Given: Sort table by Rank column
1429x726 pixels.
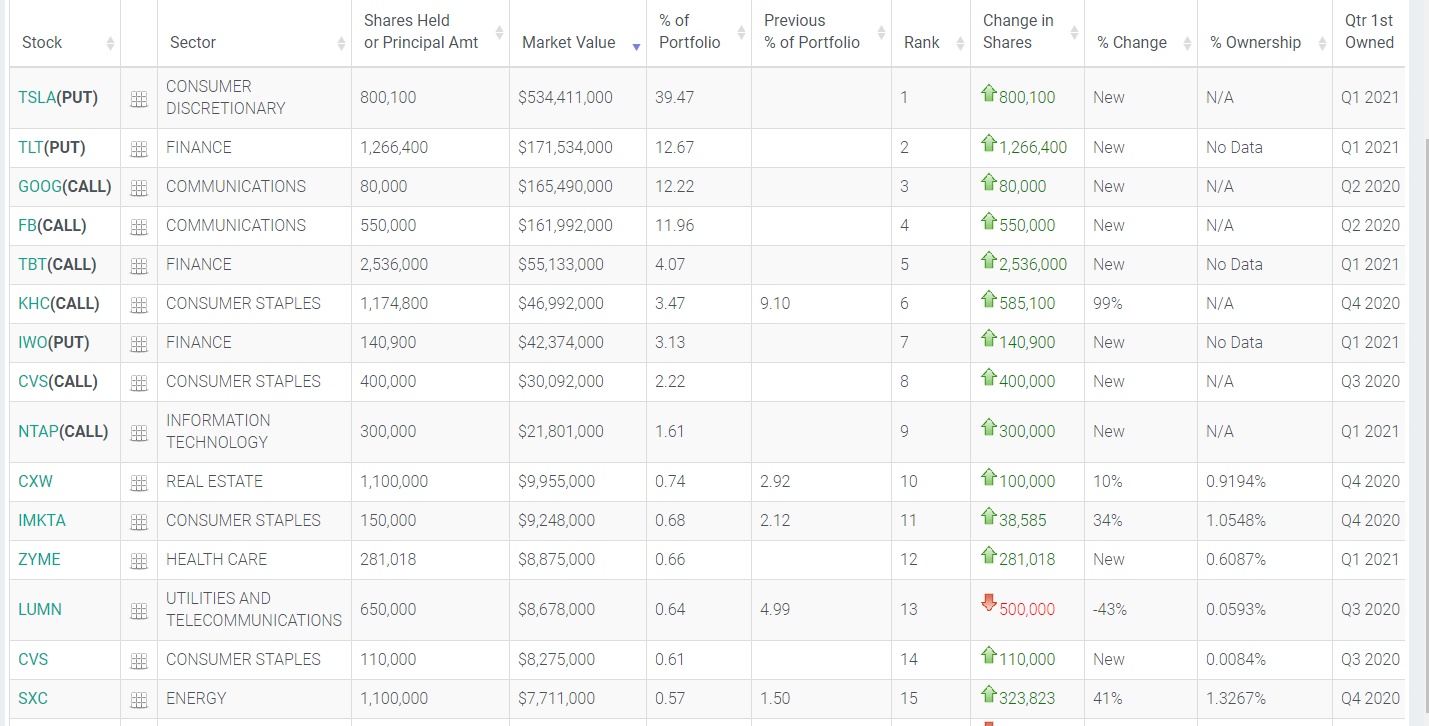Looking at the screenshot, I should tap(930, 33).
